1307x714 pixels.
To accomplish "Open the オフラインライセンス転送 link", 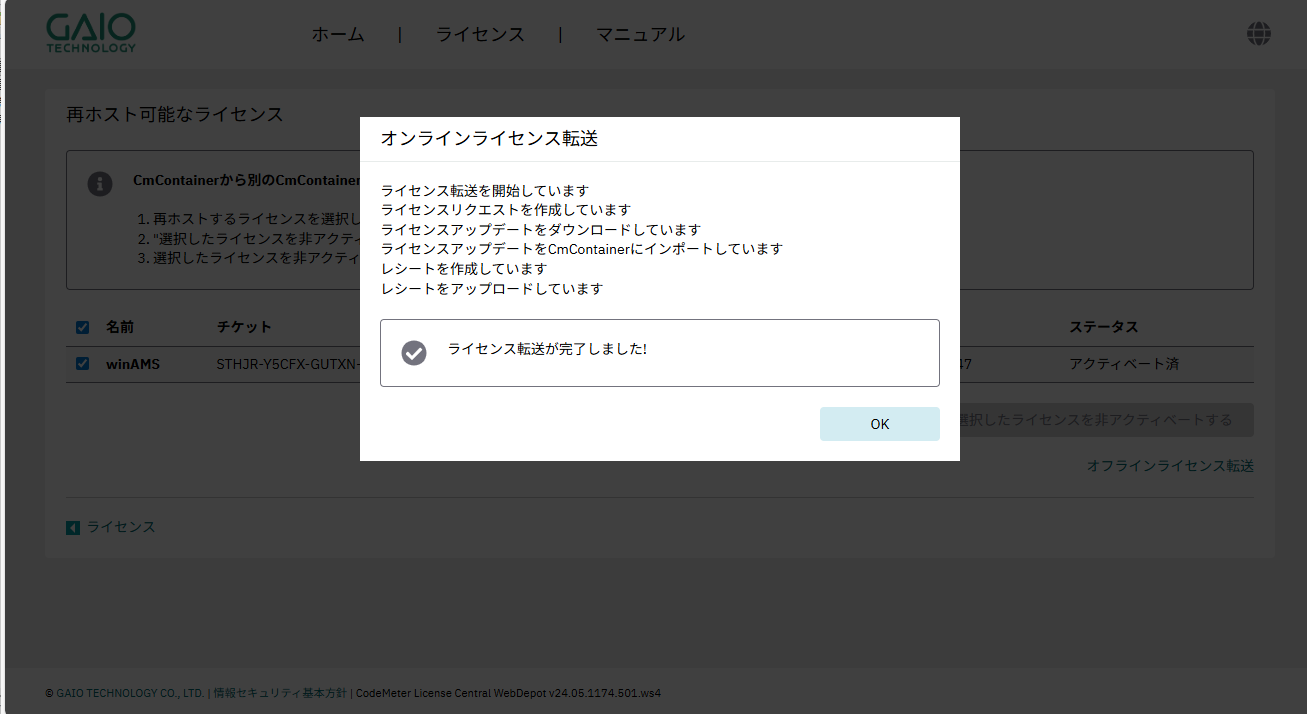I will (1170, 466).
